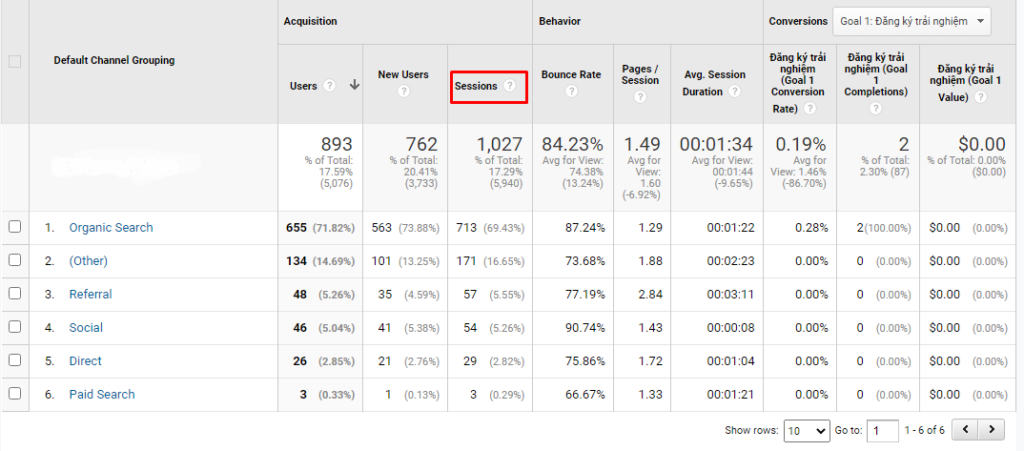Click the help icon under Pages / Session
The image size is (1024, 451).
(640, 97)
